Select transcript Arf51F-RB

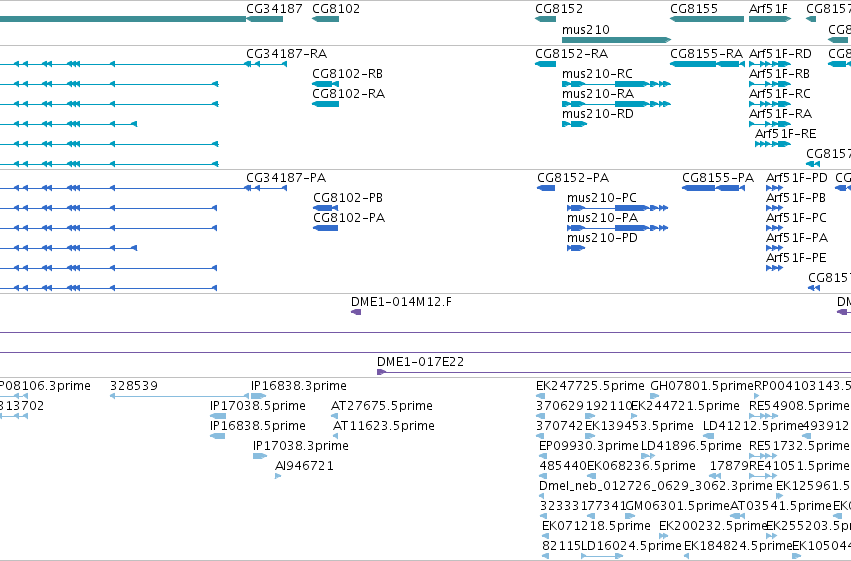pyautogui.click(x=779, y=74)
